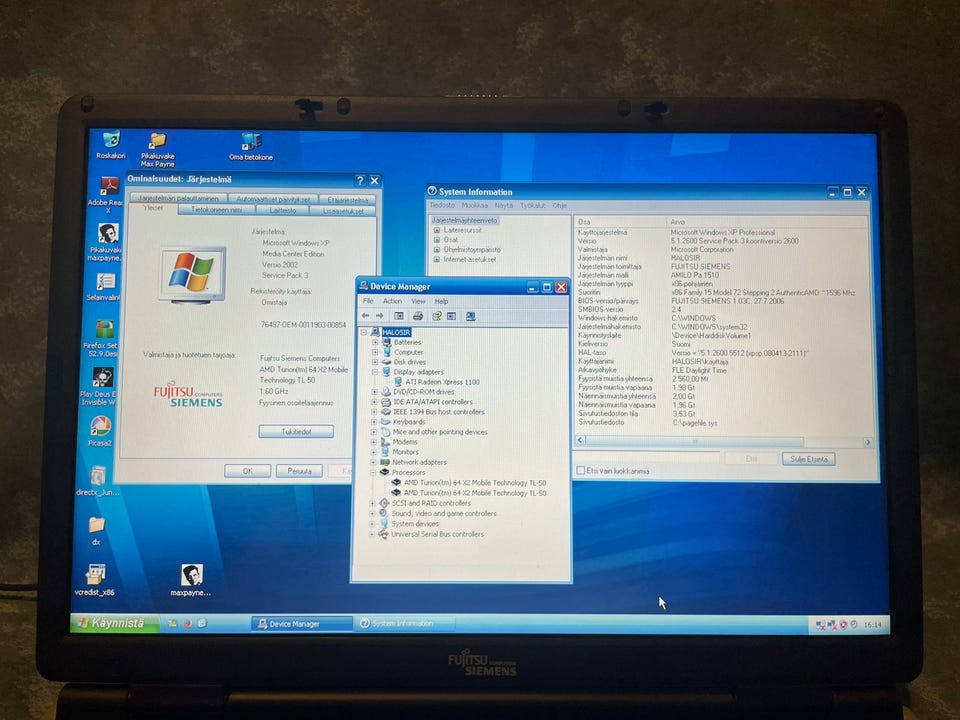960x720 pixels.
Task: Select the first AMD Turion 64 X2 processor entry
Action: pos(469,483)
